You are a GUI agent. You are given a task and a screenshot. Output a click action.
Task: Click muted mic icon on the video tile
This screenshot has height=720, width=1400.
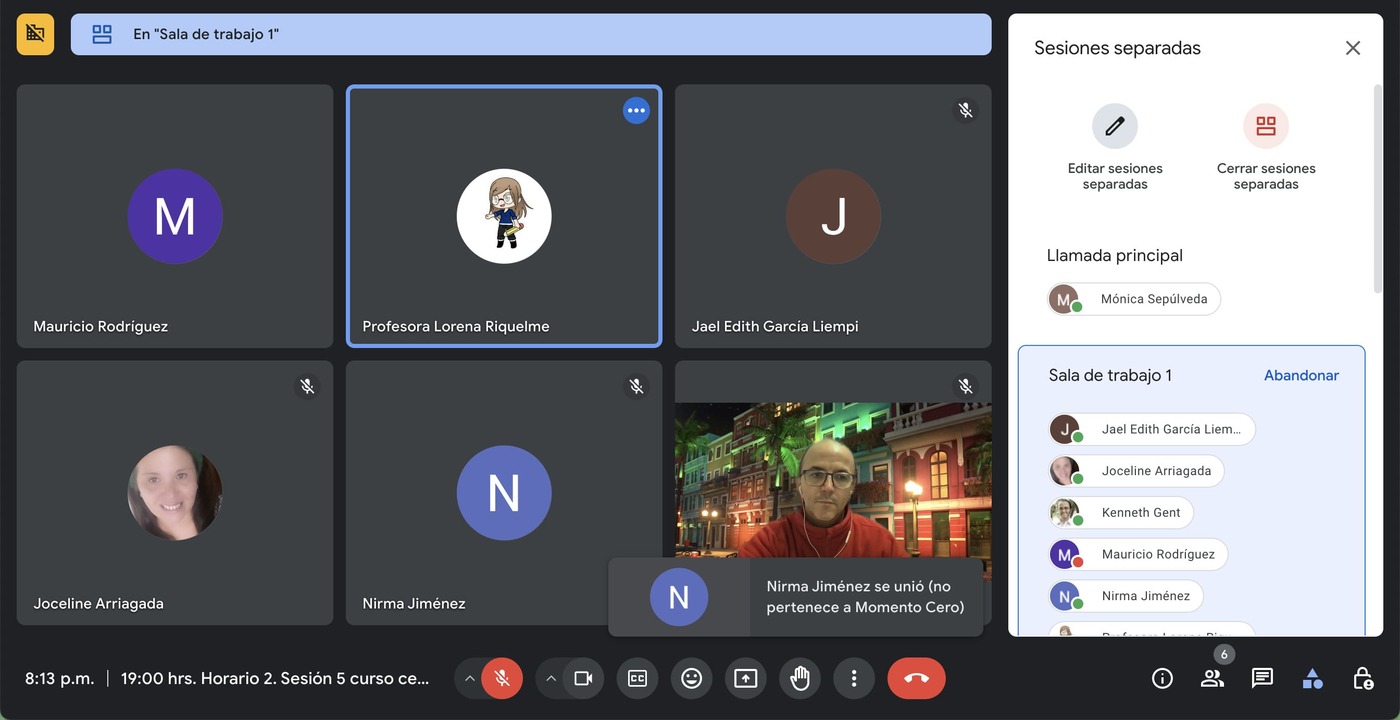965,386
